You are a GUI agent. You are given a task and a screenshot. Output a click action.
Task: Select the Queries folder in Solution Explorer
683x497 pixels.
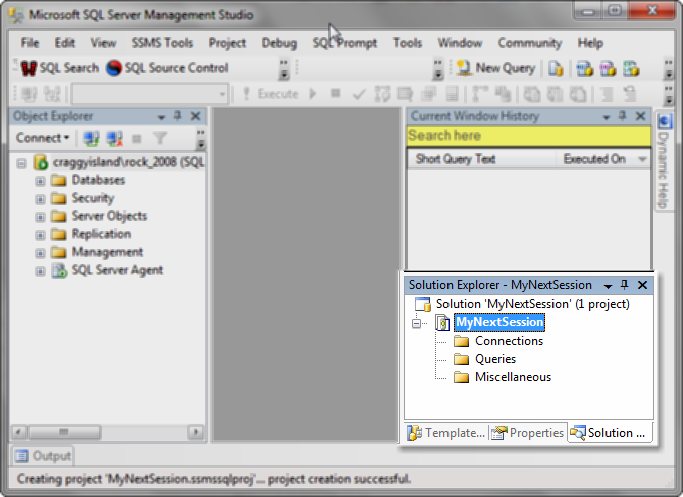click(x=495, y=359)
